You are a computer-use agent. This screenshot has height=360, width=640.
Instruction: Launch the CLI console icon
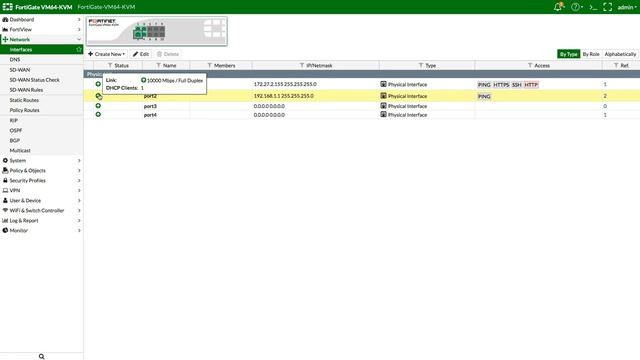point(593,7)
